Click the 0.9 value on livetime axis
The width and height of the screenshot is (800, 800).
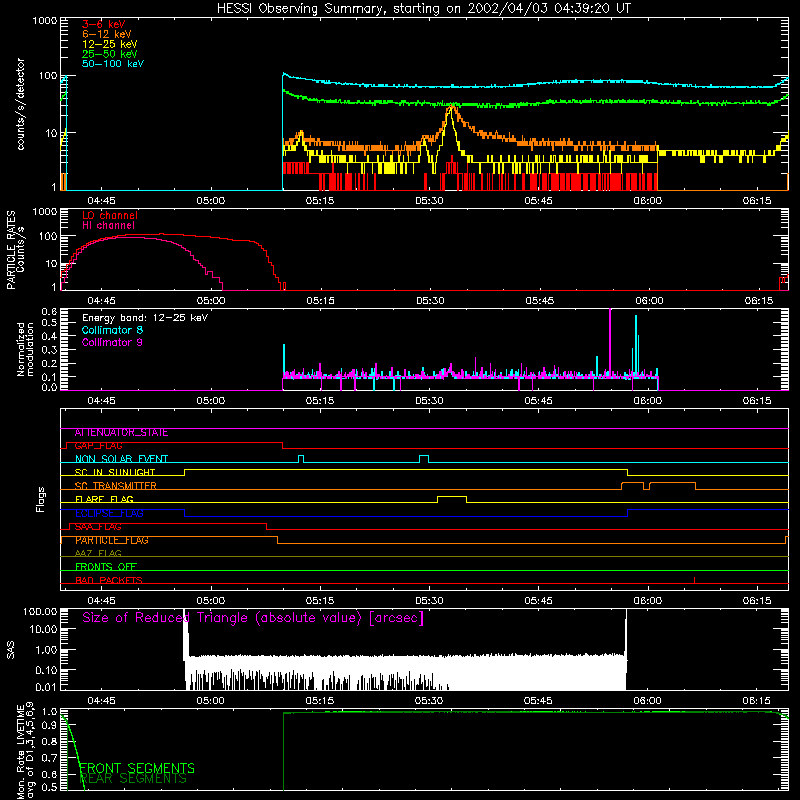(x=49, y=726)
